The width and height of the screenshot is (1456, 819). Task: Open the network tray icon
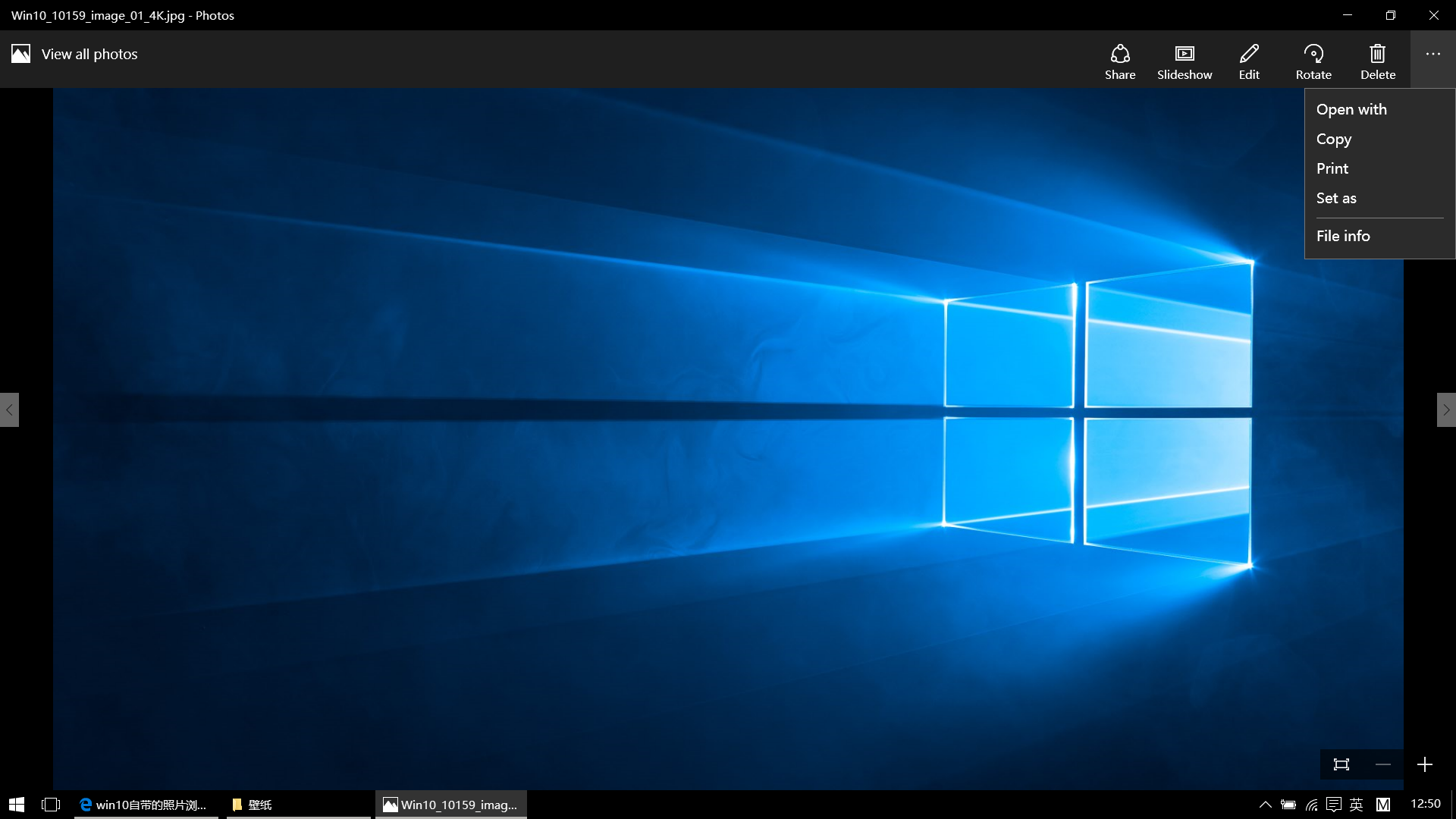[1312, 805]
